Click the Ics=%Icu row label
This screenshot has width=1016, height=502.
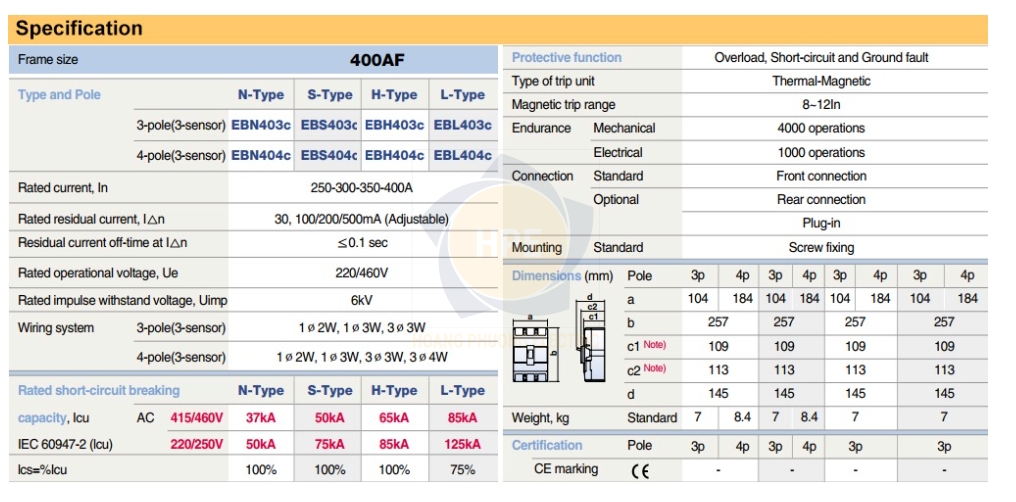click(42, 470)
